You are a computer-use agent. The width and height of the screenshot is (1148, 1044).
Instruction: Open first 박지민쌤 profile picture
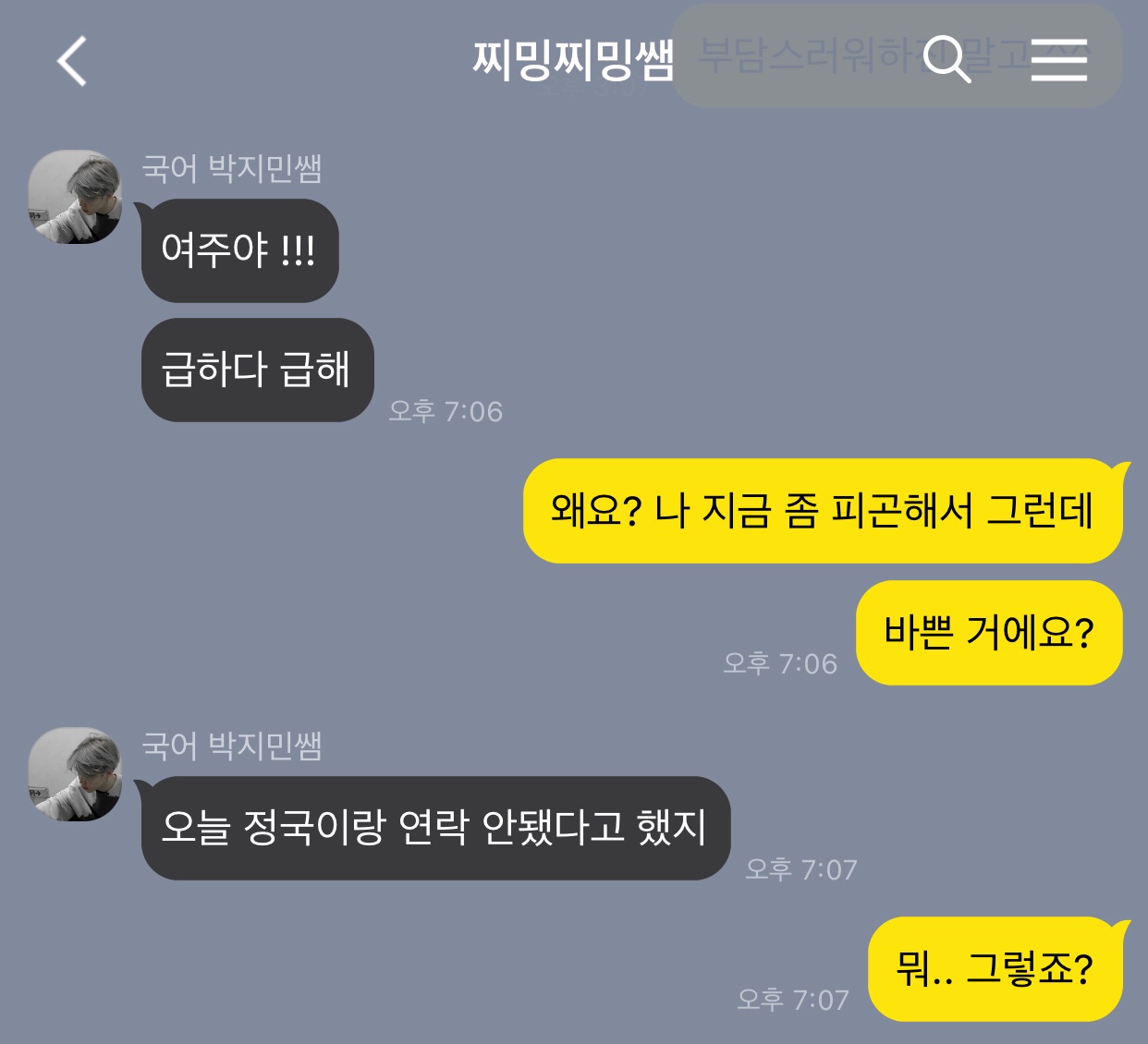tap(75, 197)
